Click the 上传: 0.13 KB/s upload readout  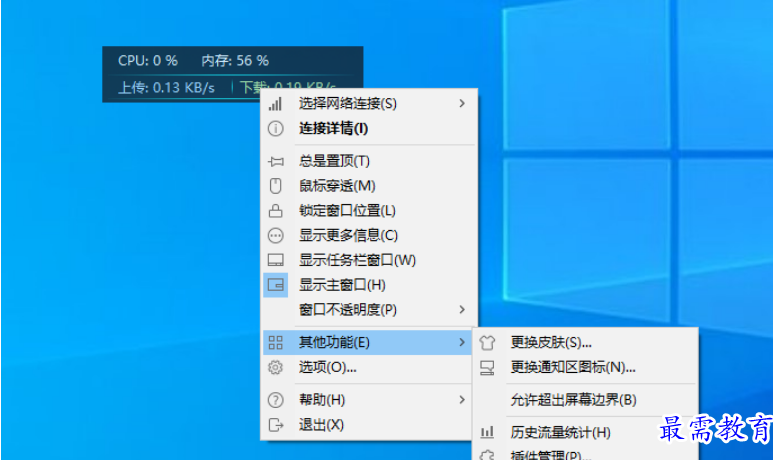coord(166,88)
